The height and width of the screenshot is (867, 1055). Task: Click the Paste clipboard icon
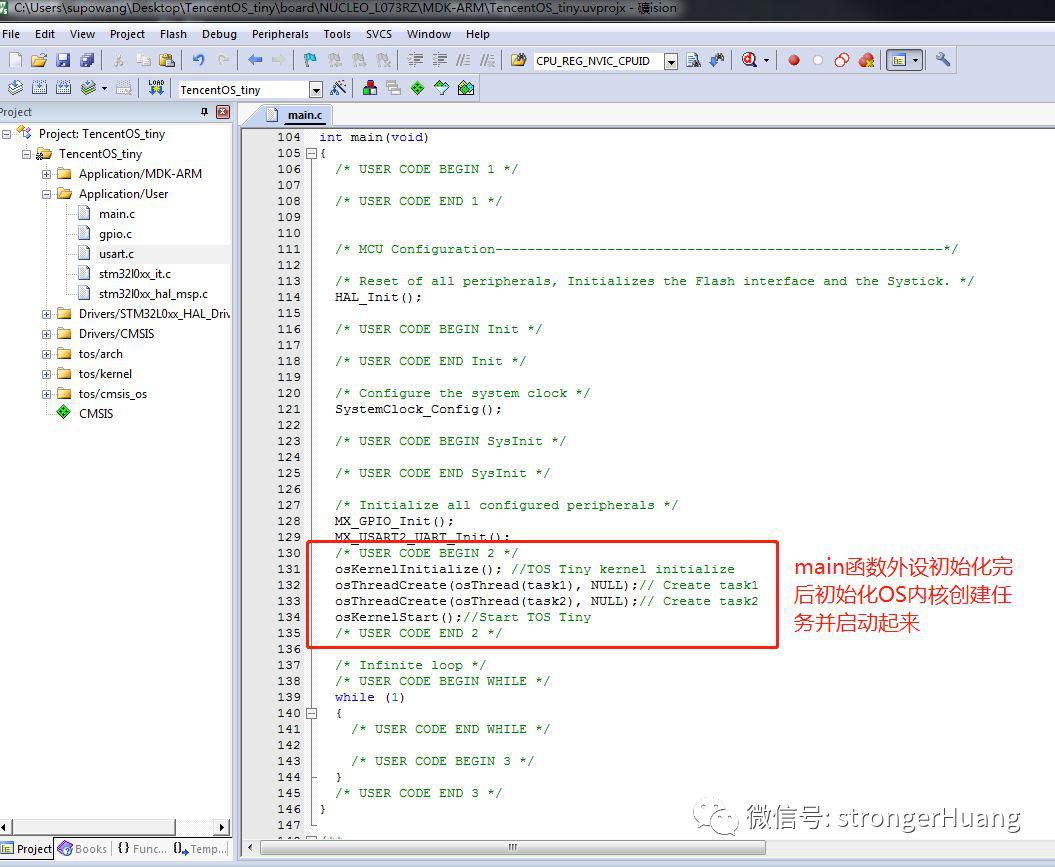tap(167, 61)
